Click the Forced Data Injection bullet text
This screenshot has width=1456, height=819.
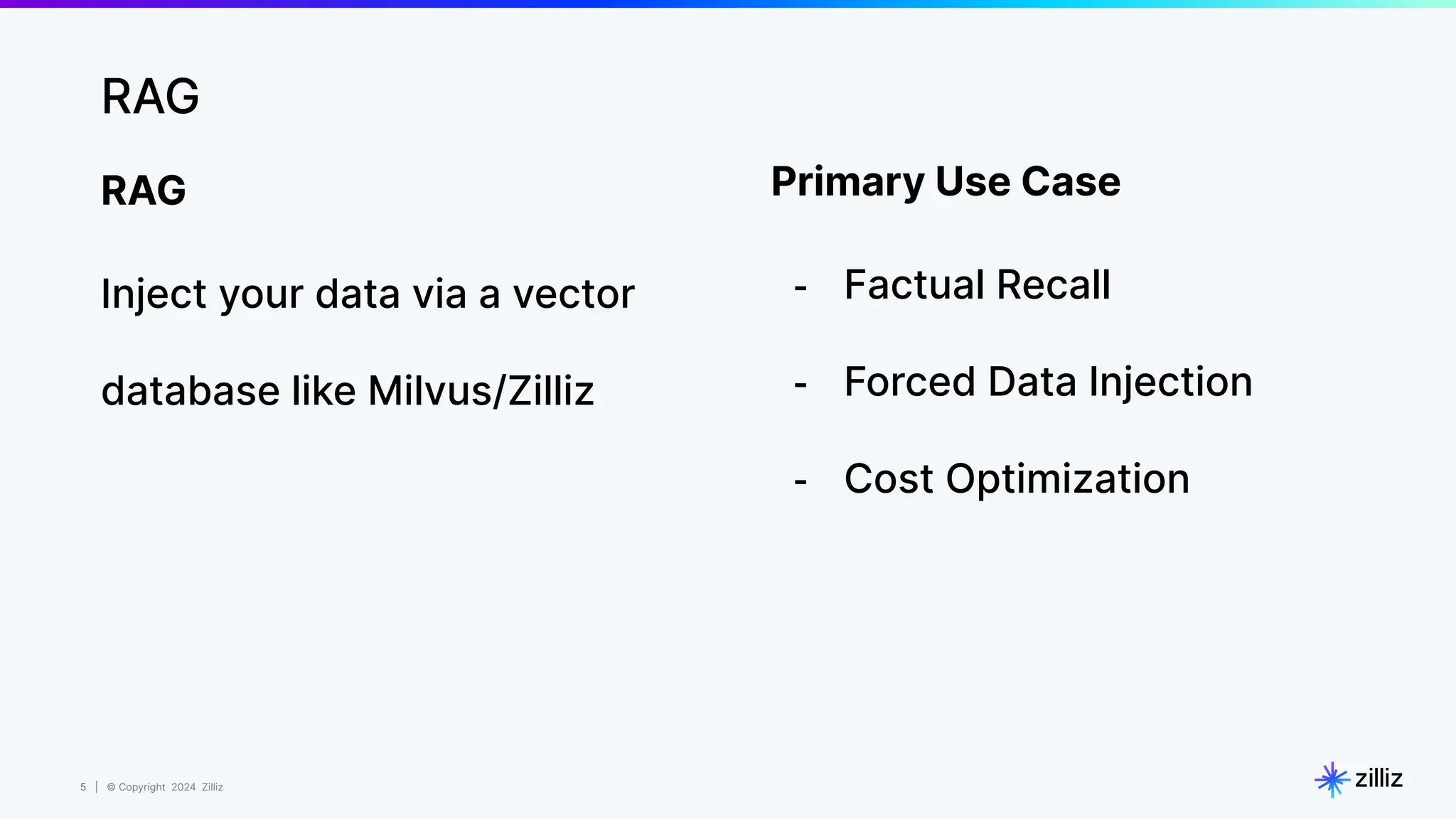click(x=1048, y=382)
